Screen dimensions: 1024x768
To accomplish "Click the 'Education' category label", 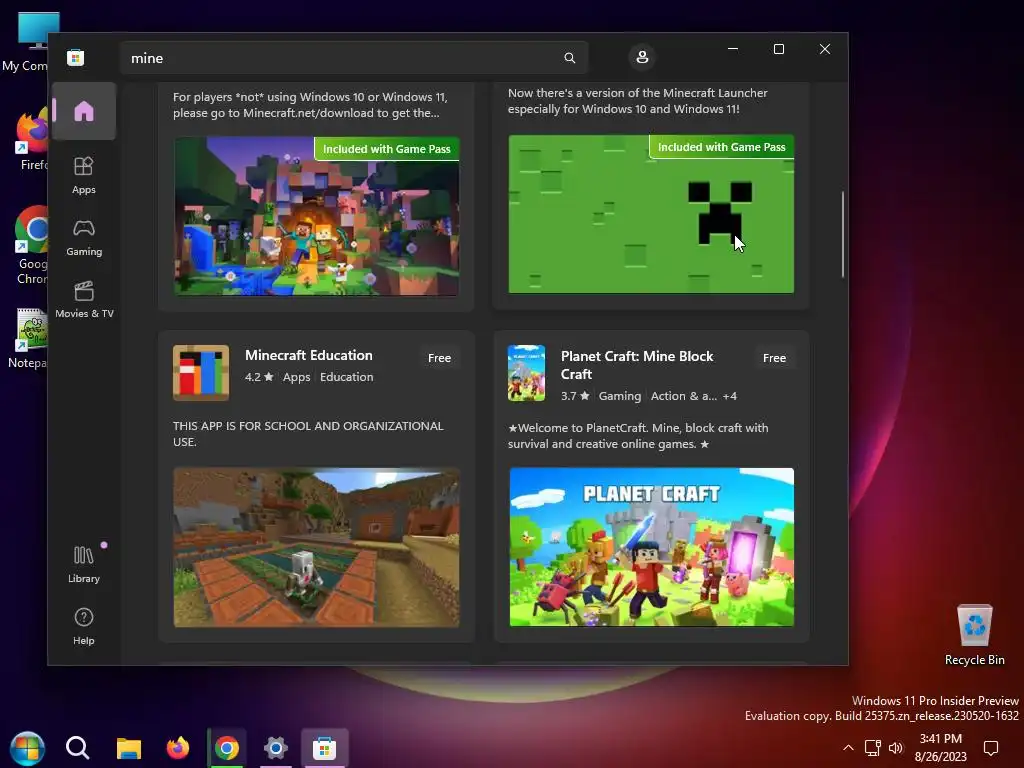I will coord(346,377).
